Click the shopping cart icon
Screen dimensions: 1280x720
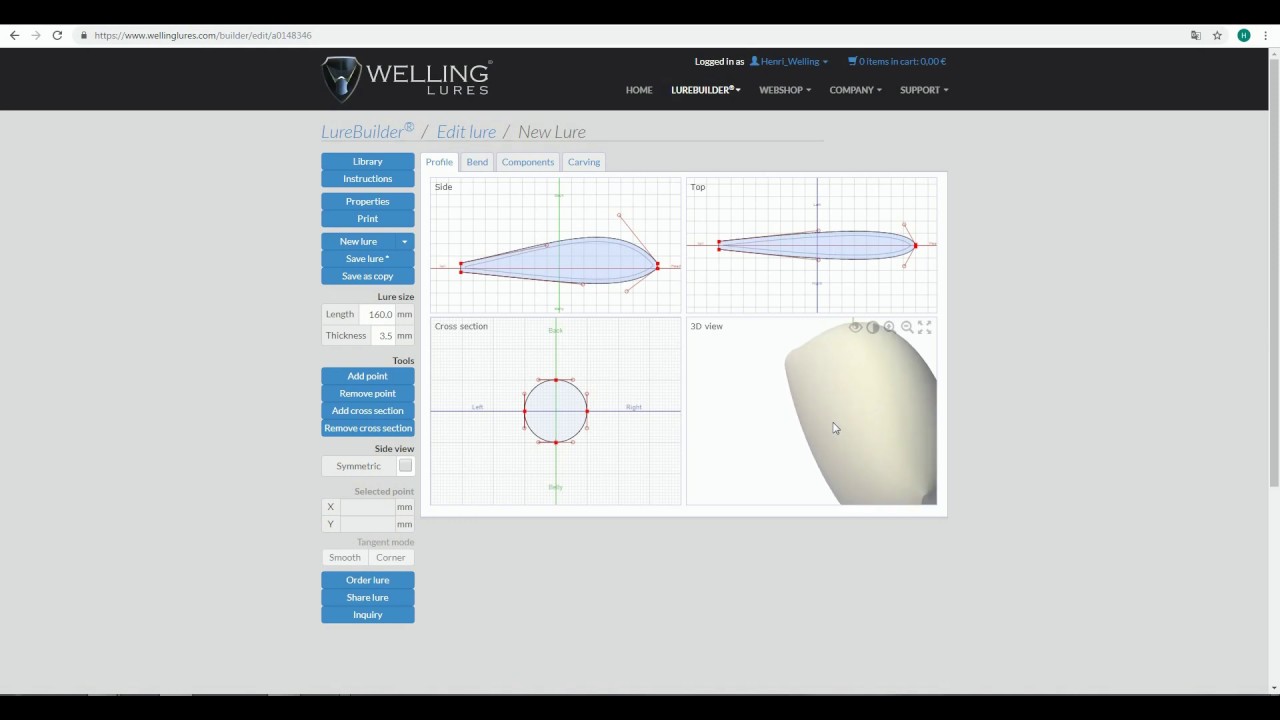852,61
